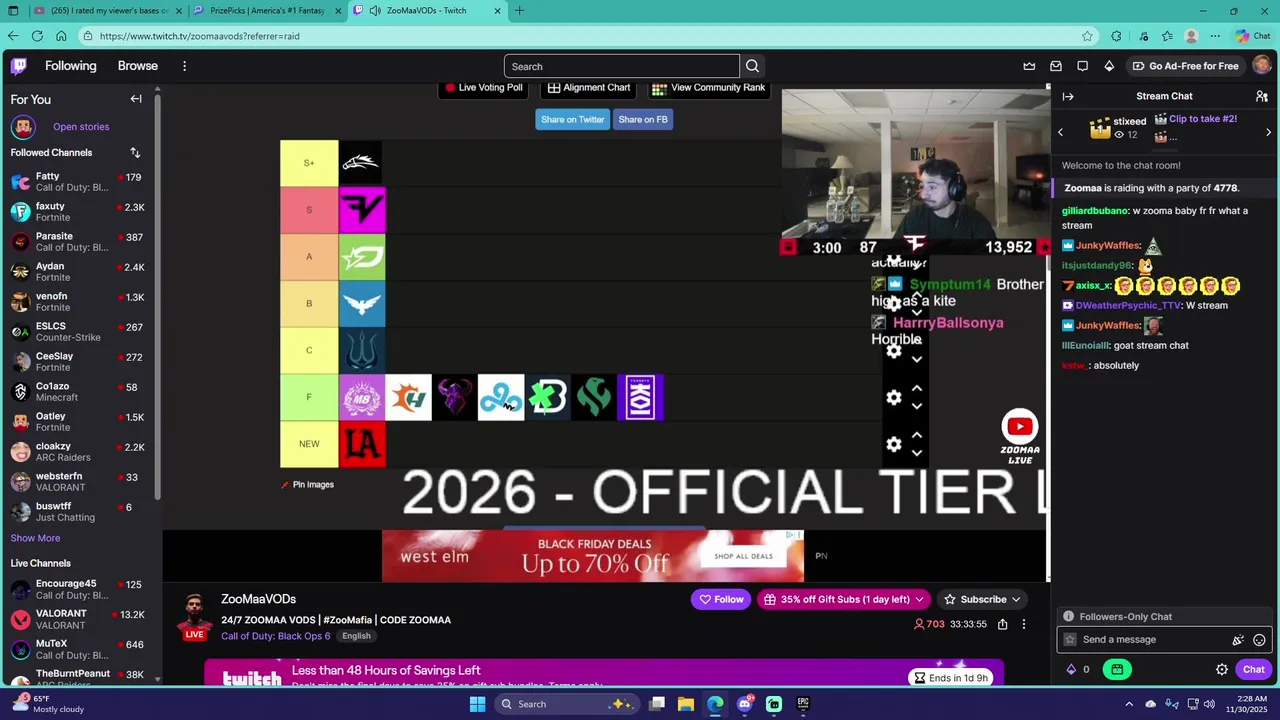Show the previous item in chat highlights carousel
Image resolution: width=1280 pixels, height=720 pixels.
(x=1061, y=132)
